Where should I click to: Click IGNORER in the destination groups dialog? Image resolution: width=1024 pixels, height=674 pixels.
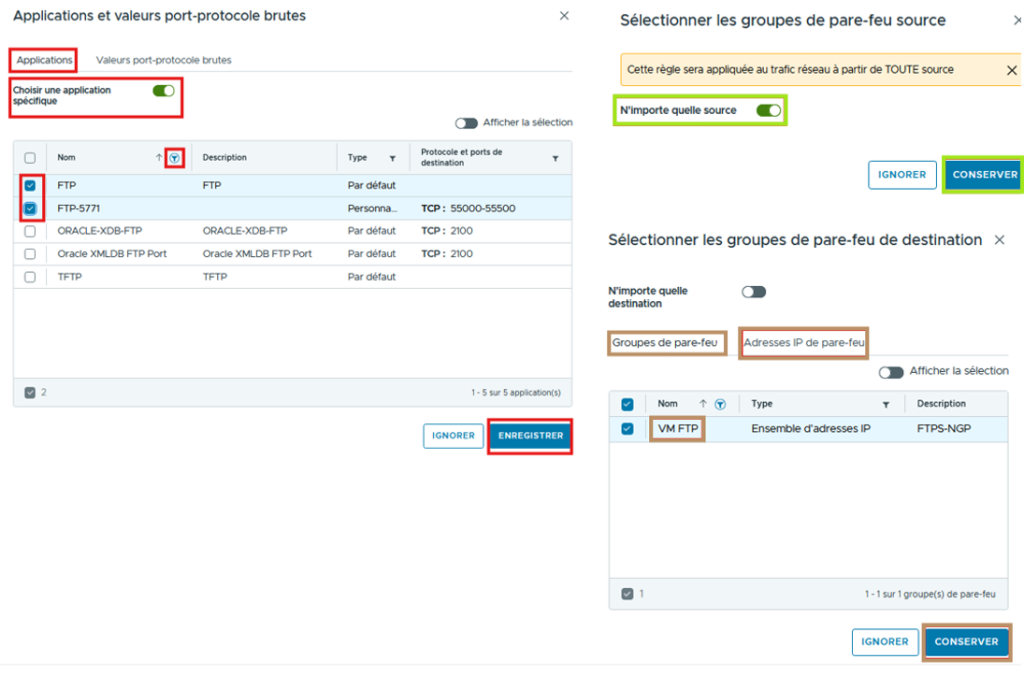(885, 642)
